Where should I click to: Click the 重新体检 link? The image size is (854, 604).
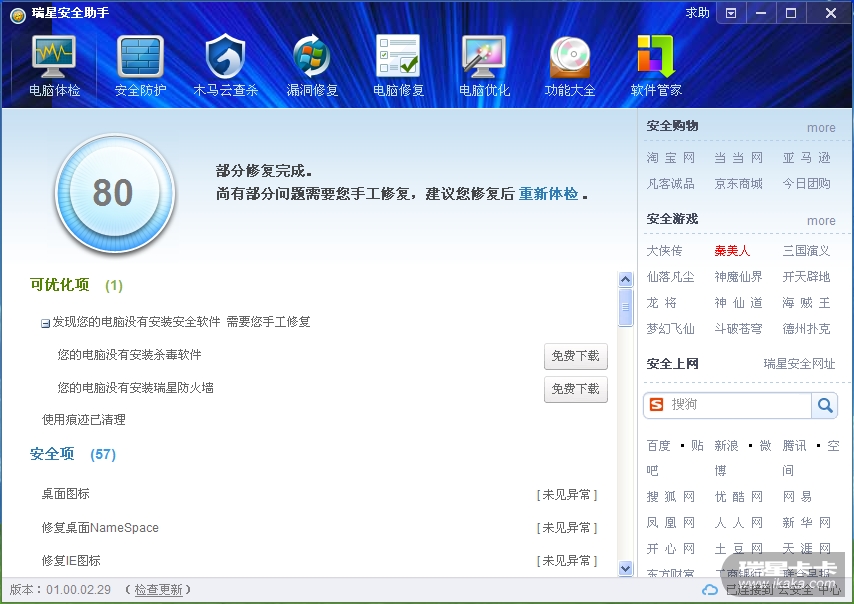pos(548,194)
